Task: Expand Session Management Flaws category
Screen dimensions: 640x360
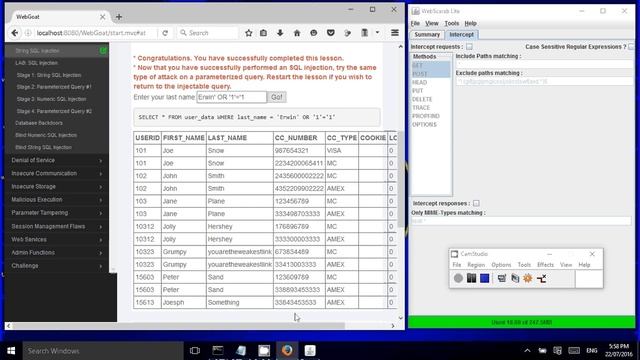Action: tap(57, 226)
